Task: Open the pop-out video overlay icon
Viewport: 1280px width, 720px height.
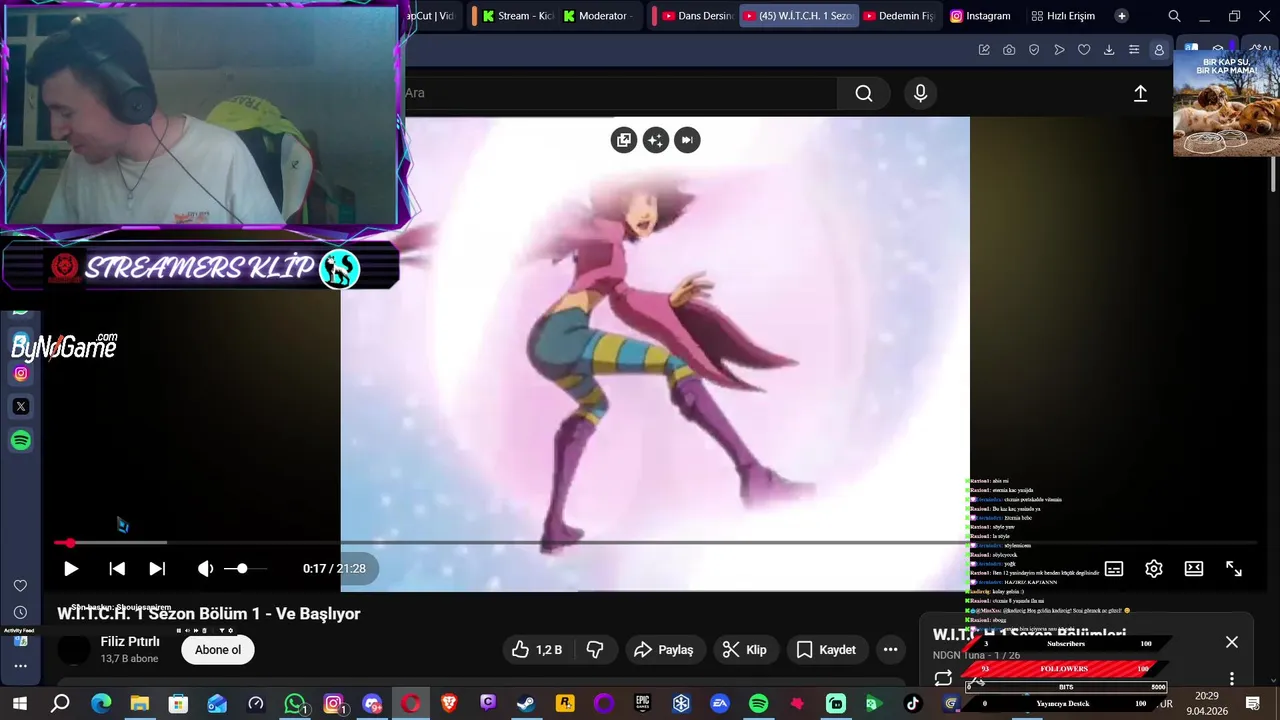Action: click(624, 140)
